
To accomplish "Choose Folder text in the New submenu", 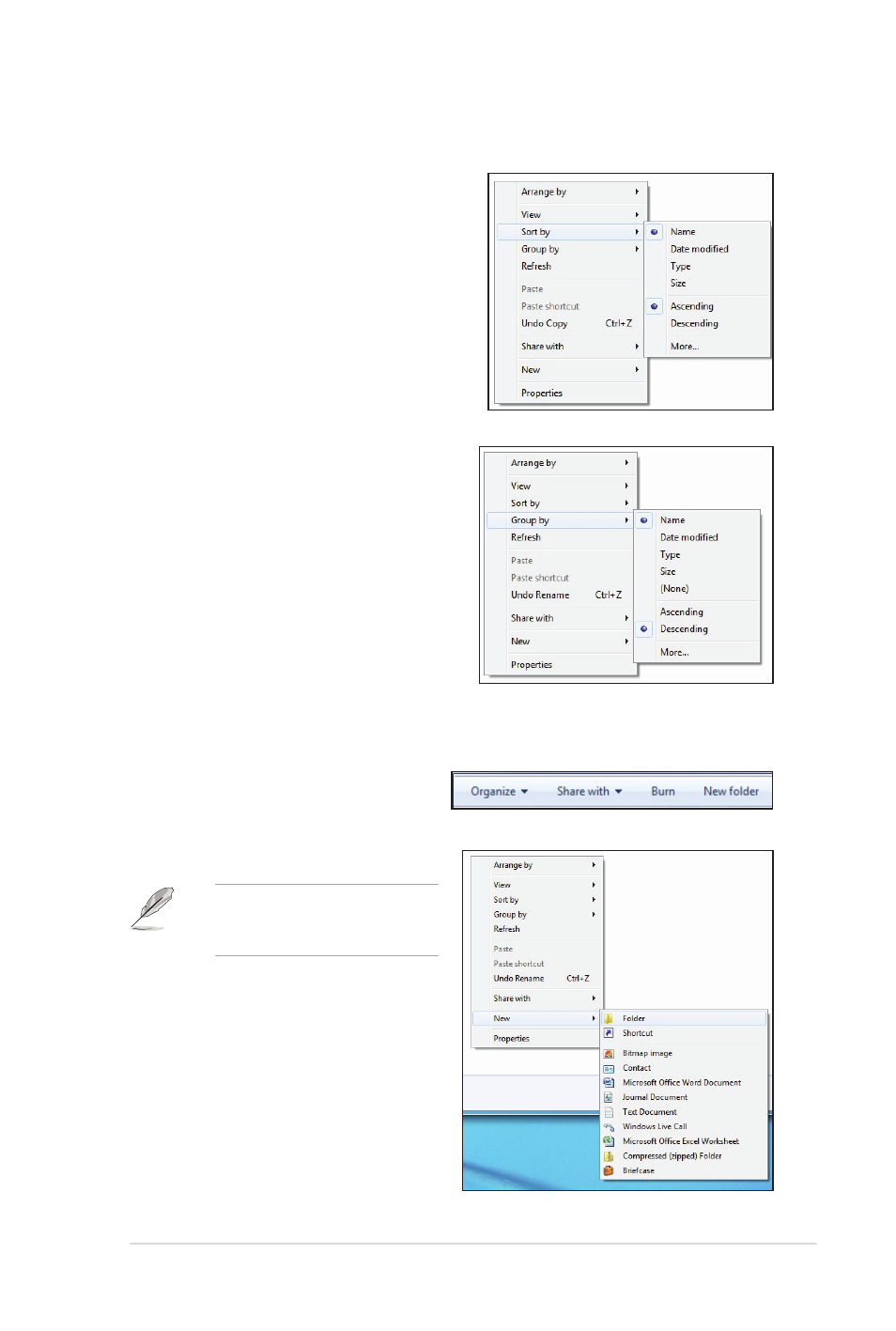I will point(634,1018).
